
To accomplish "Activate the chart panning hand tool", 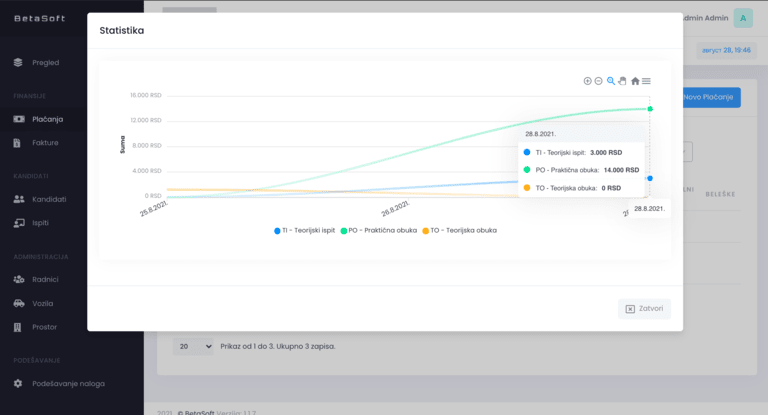I will coord(622,81).
